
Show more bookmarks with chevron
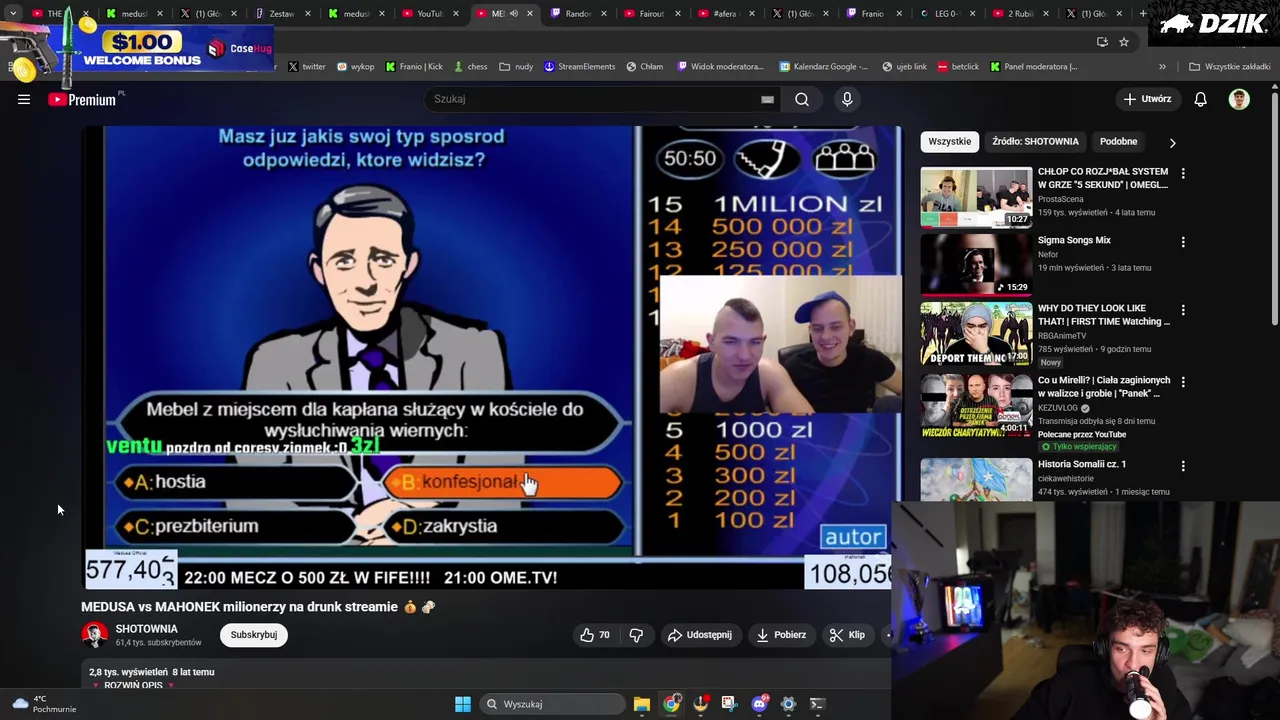click(x=1162, y=67)
